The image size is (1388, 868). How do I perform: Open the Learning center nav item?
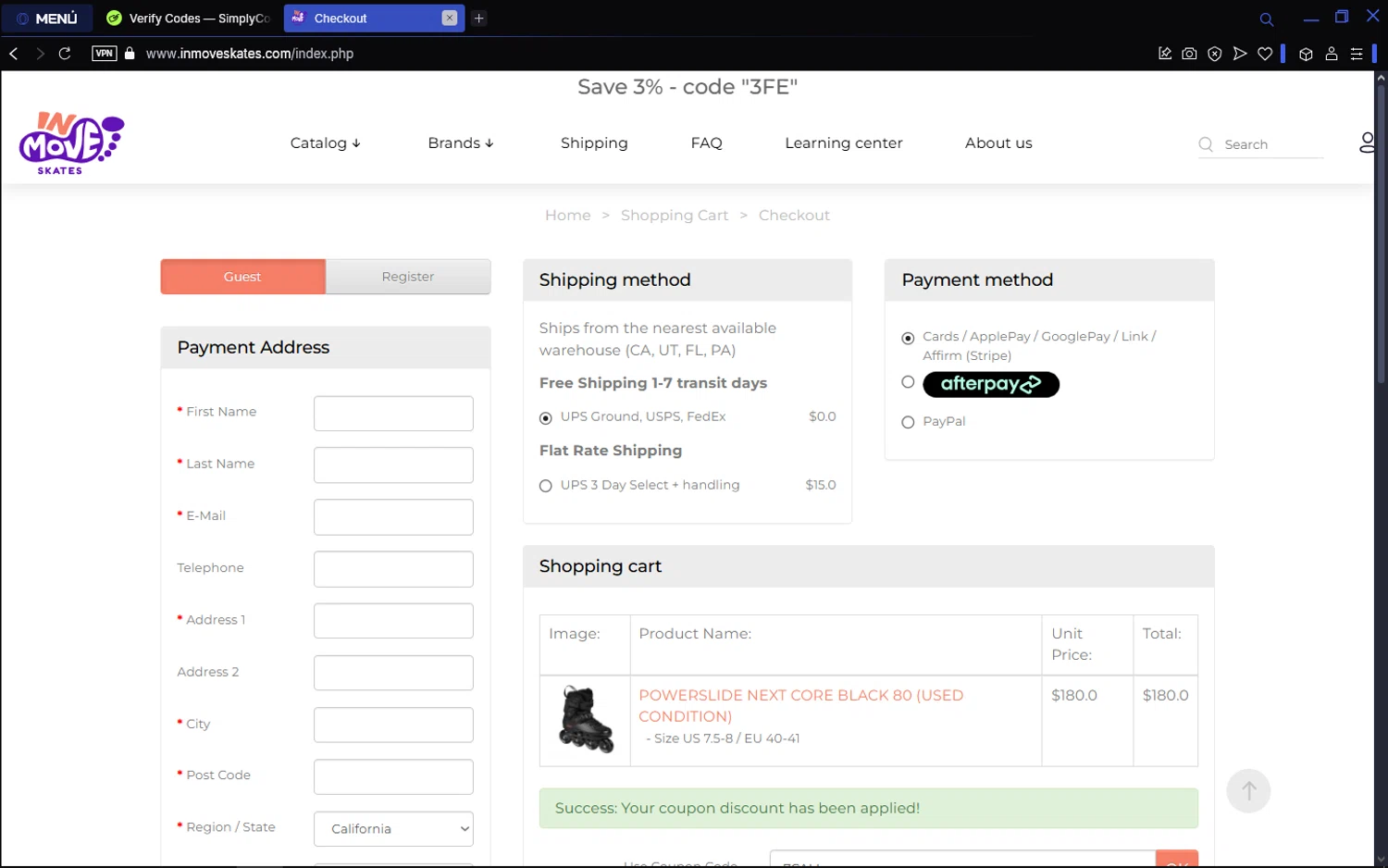pos(843,143)
